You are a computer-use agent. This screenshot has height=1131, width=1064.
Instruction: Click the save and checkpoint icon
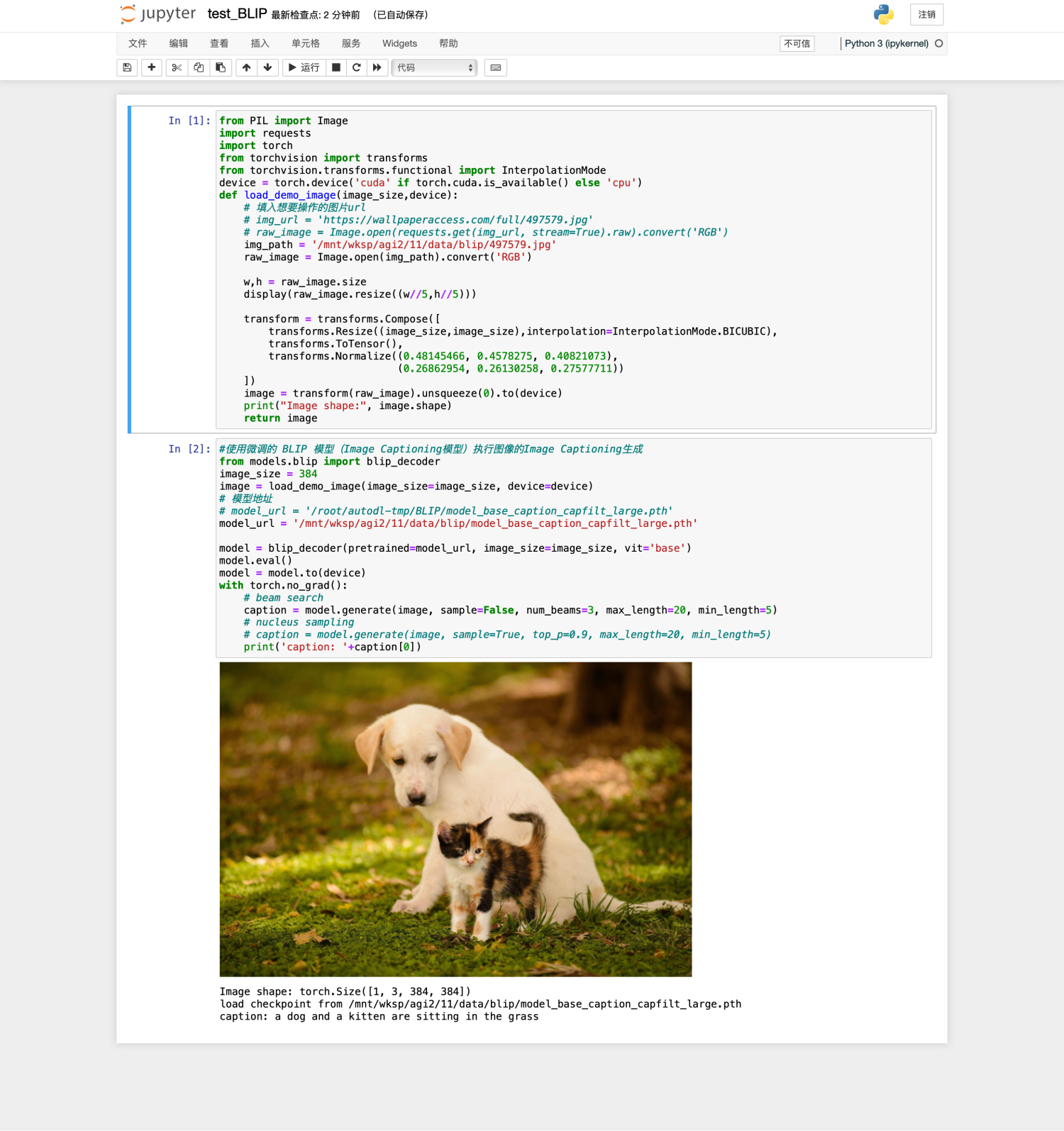click(127, 67)
